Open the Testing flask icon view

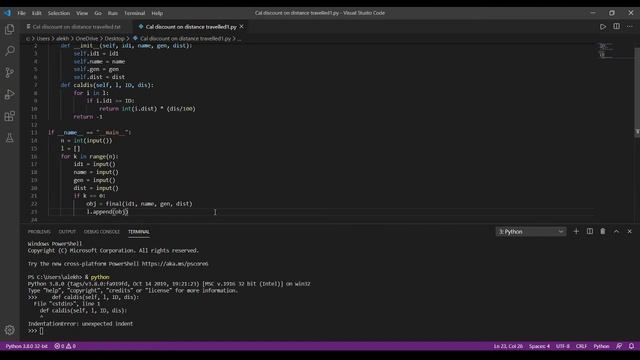[x=9, y=138]
